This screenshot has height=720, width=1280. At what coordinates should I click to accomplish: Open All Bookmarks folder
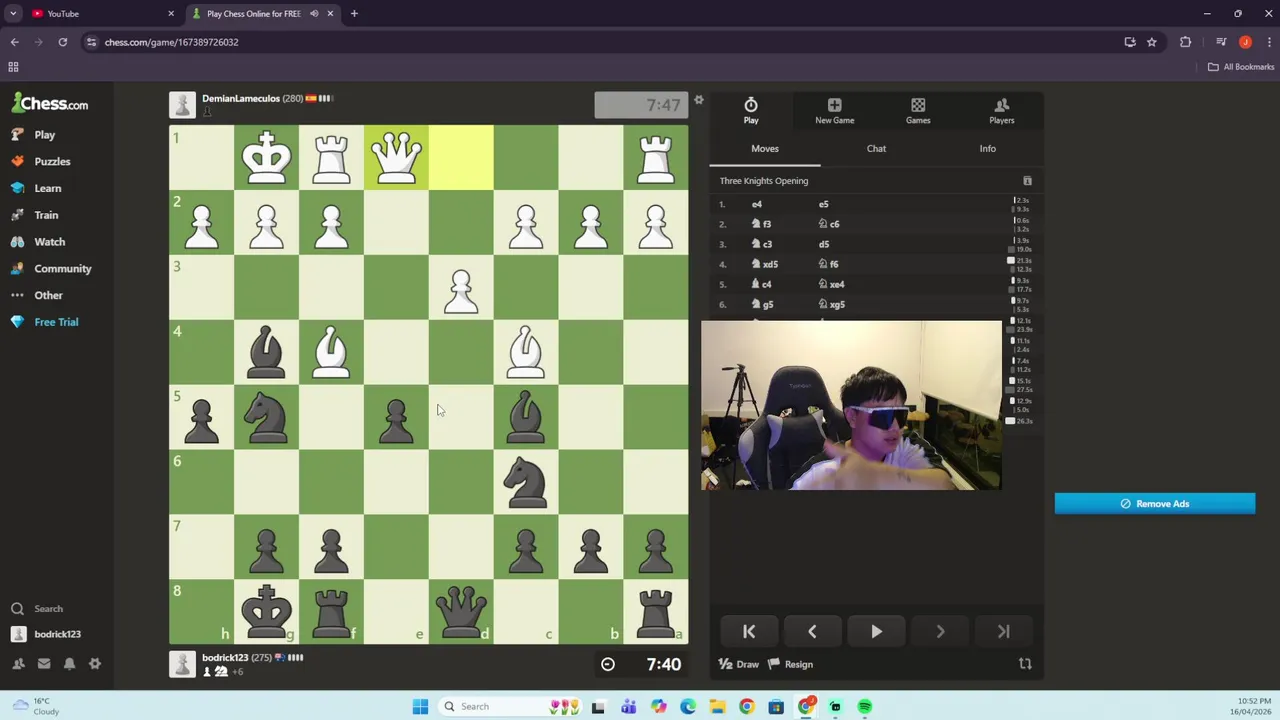click(x=1241, y=67)
